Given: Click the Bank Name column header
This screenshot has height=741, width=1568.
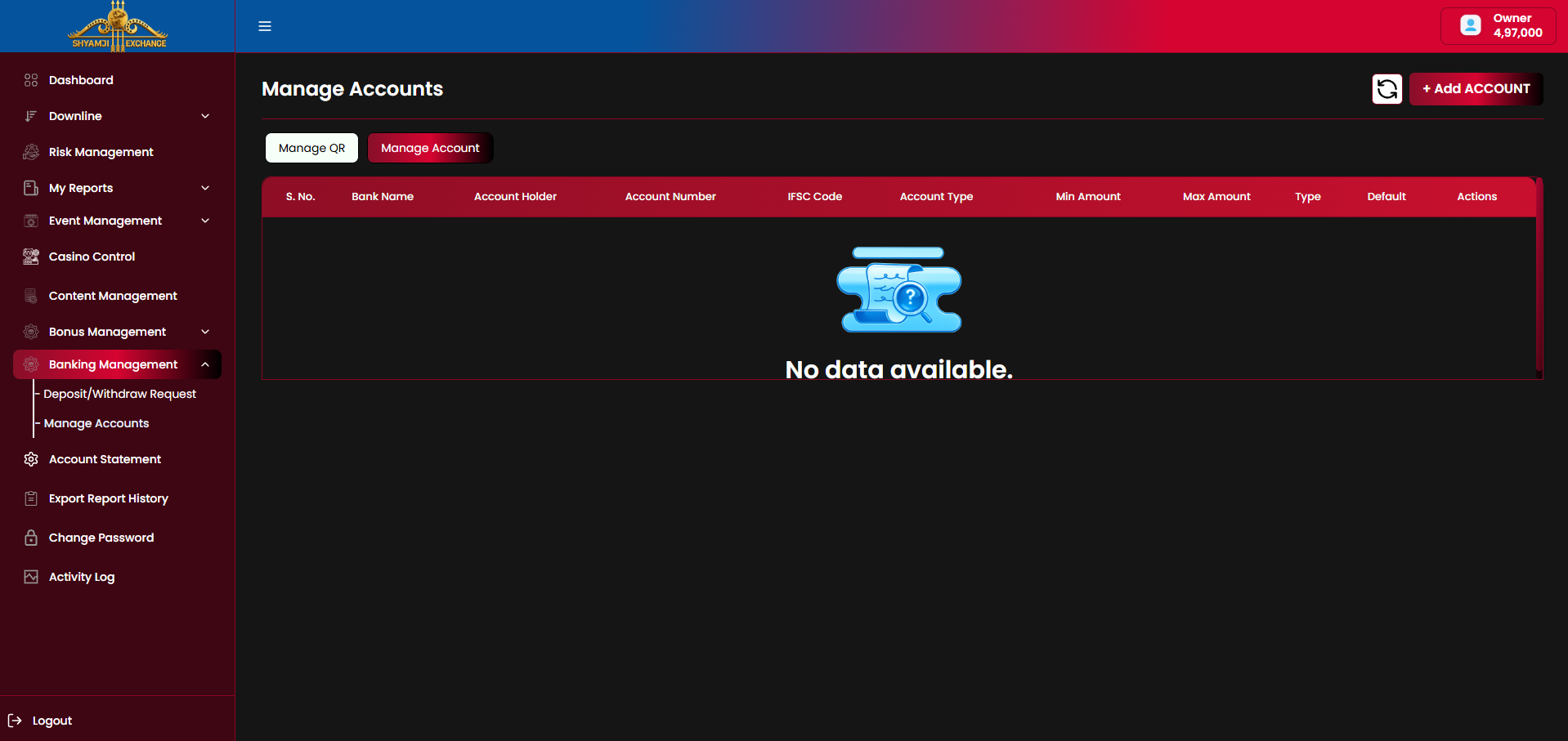Looking at the screenshot, I should pos(383,197).
